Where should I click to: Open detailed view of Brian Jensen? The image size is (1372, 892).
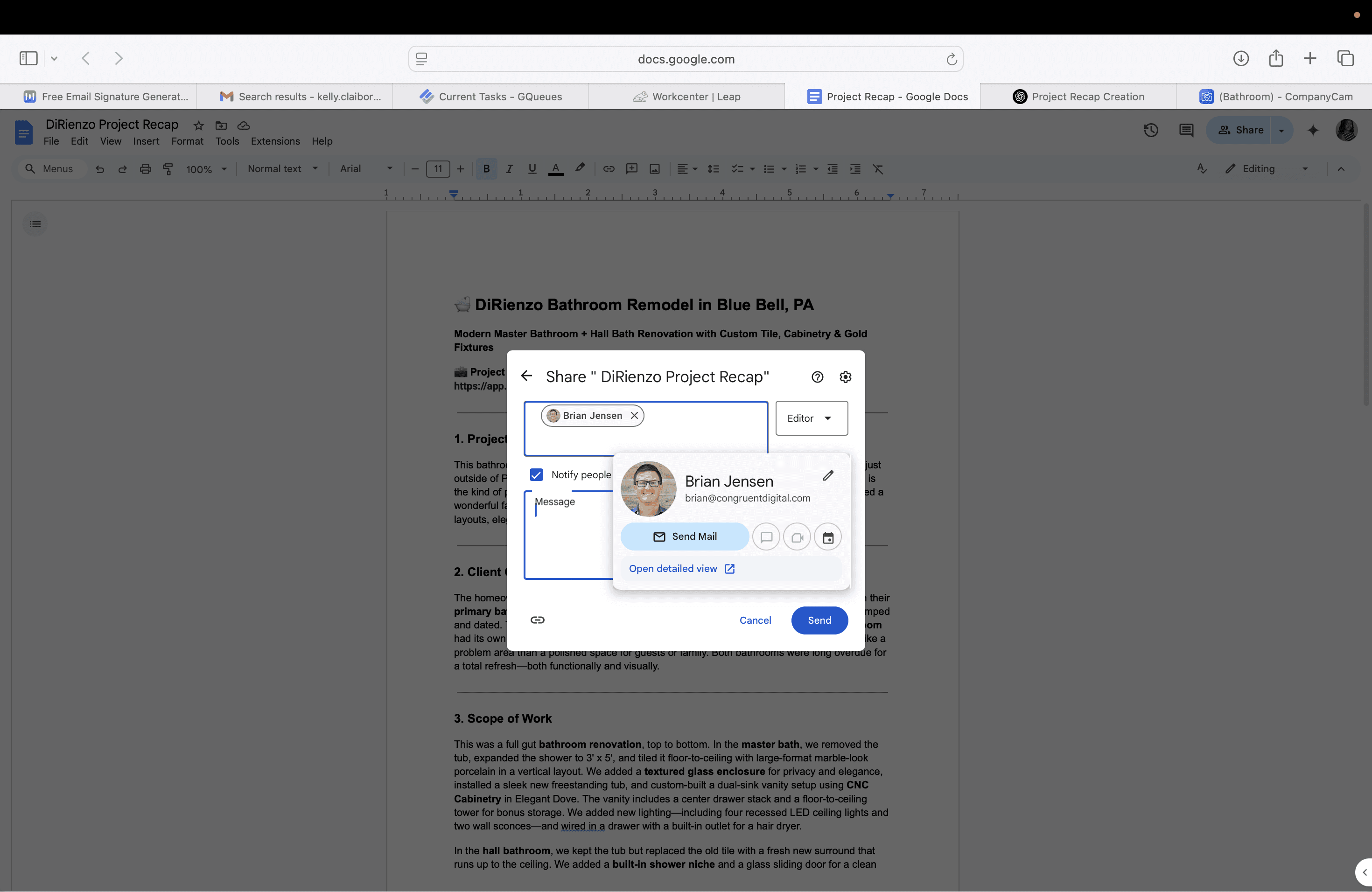[681, 569]
